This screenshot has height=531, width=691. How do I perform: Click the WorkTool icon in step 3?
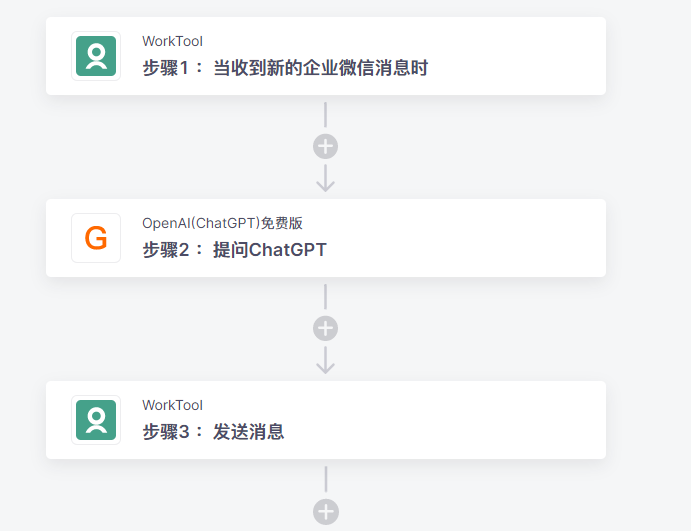click(x=96, y=420)
